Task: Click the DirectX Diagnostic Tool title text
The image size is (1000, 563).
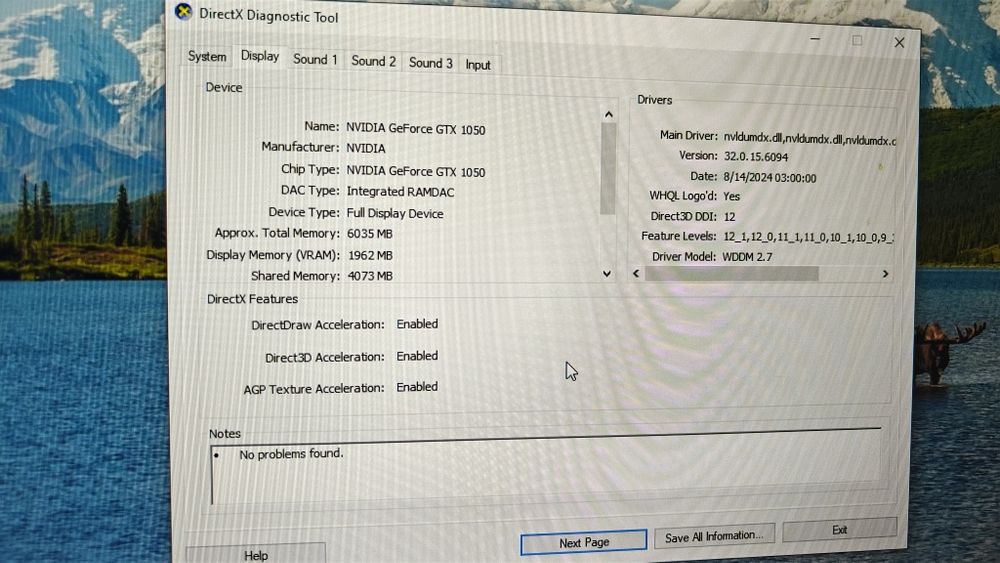Action: tap(268, 16)
